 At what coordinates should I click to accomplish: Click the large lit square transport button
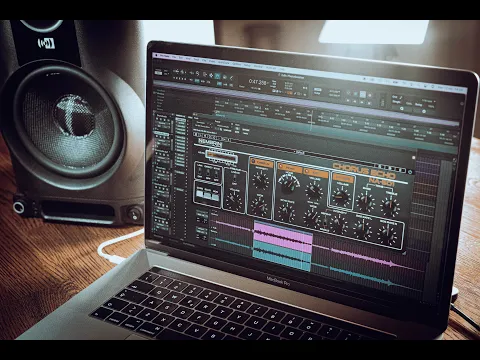pyautogui.click(x=363, y=95)
